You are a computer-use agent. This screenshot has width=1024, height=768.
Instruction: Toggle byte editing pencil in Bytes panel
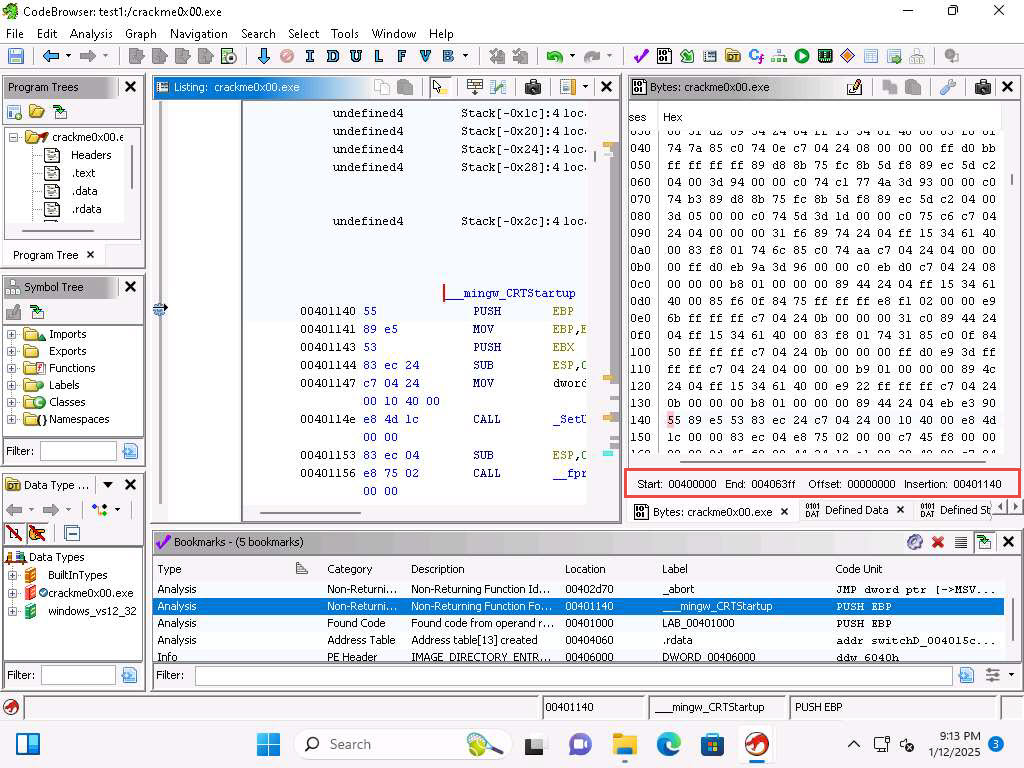(x=854, y=87)
